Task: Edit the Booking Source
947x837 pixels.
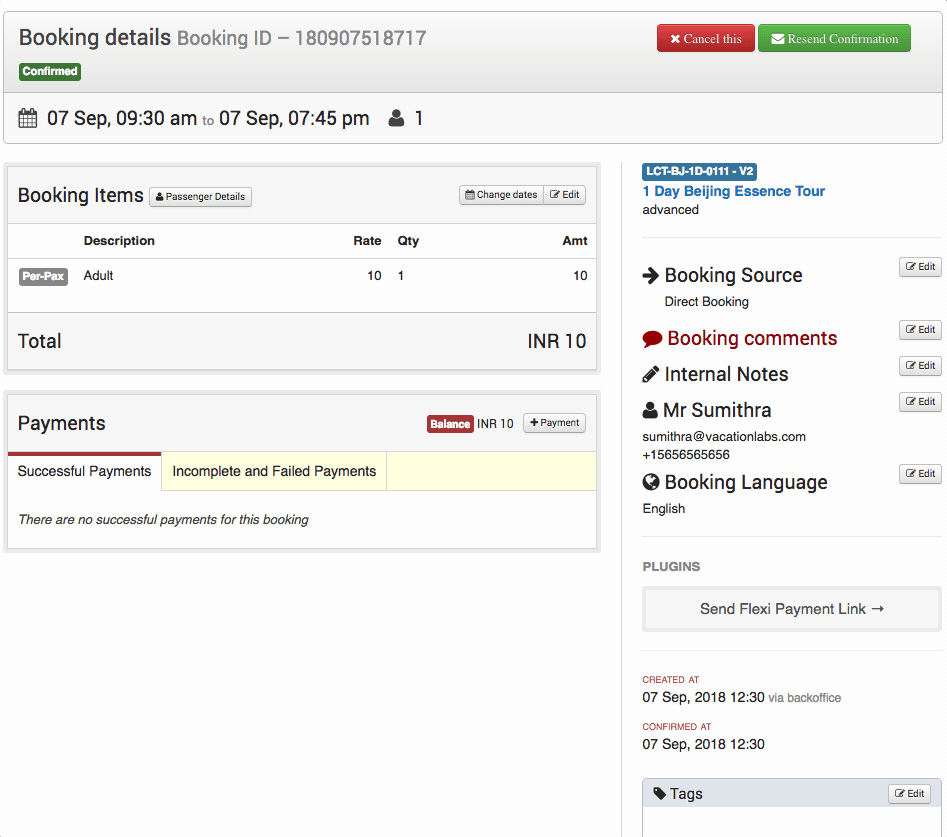Action: [919, 267]
